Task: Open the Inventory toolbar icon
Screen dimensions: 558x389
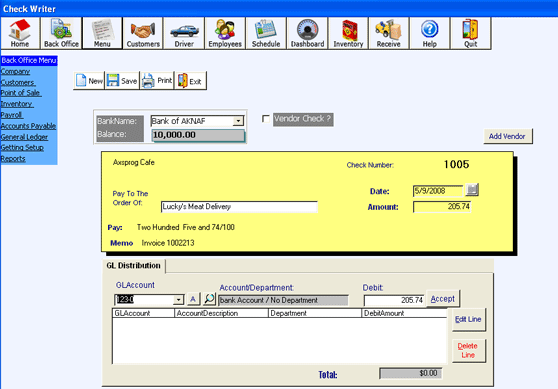Action: (x=348, y=33)
